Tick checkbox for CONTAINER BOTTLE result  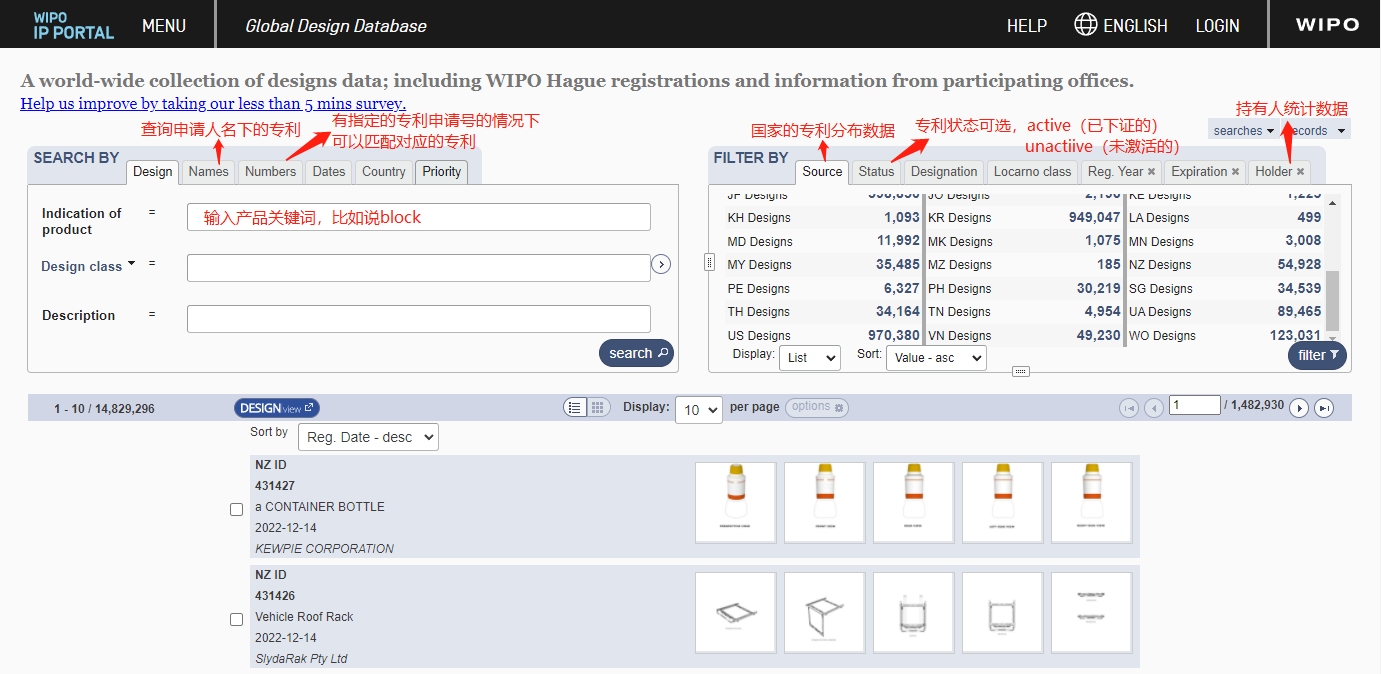(237, 509)
